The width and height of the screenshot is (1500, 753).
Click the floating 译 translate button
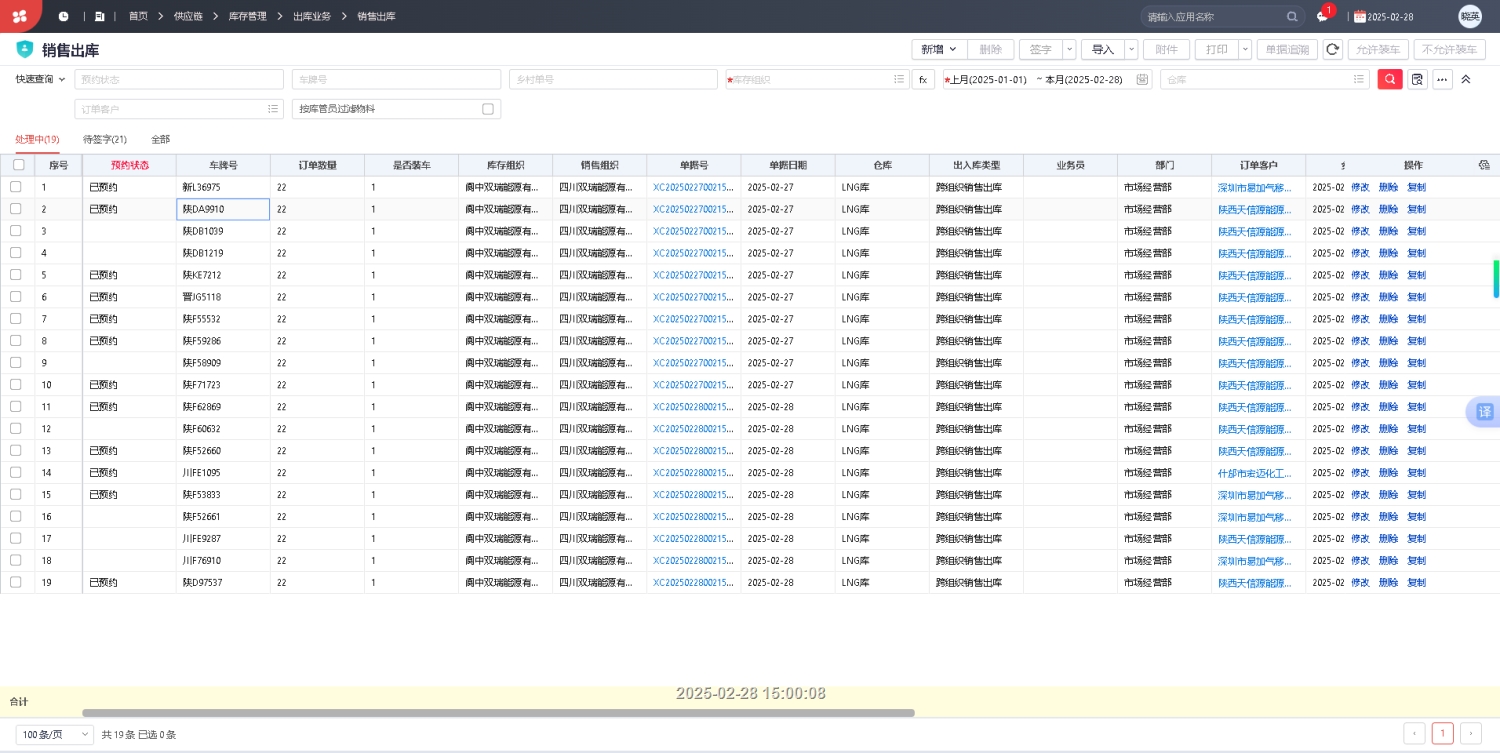point(1485,411)
